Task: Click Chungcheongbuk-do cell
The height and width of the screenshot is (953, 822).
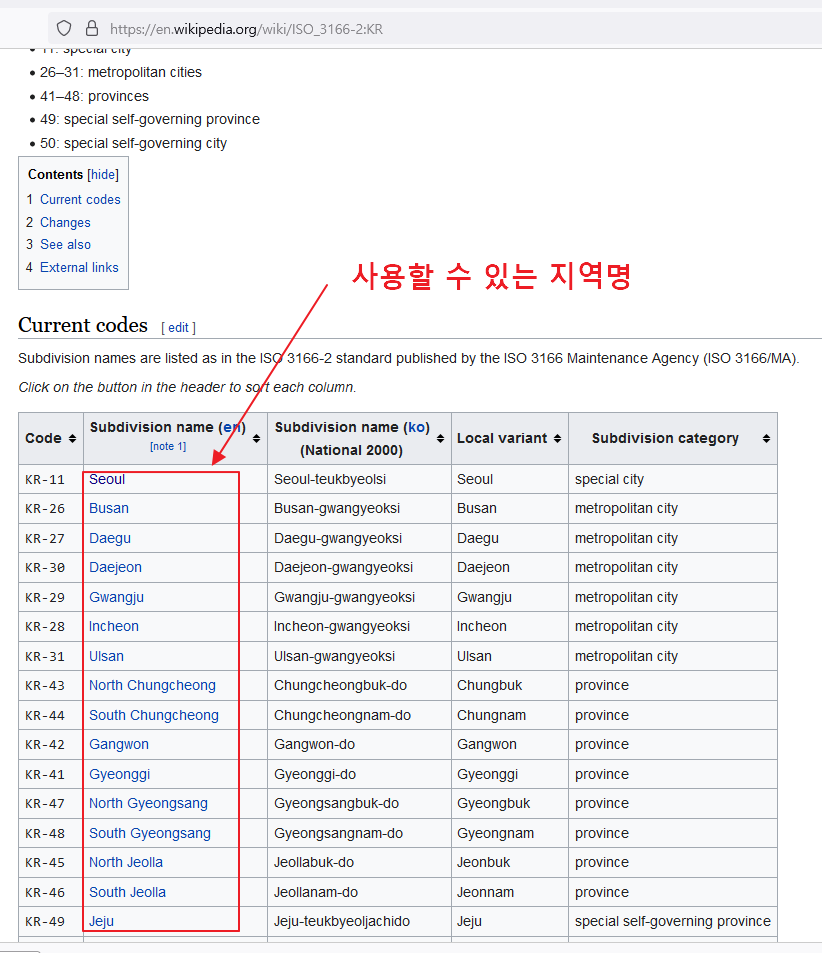Action: point(359,686)
